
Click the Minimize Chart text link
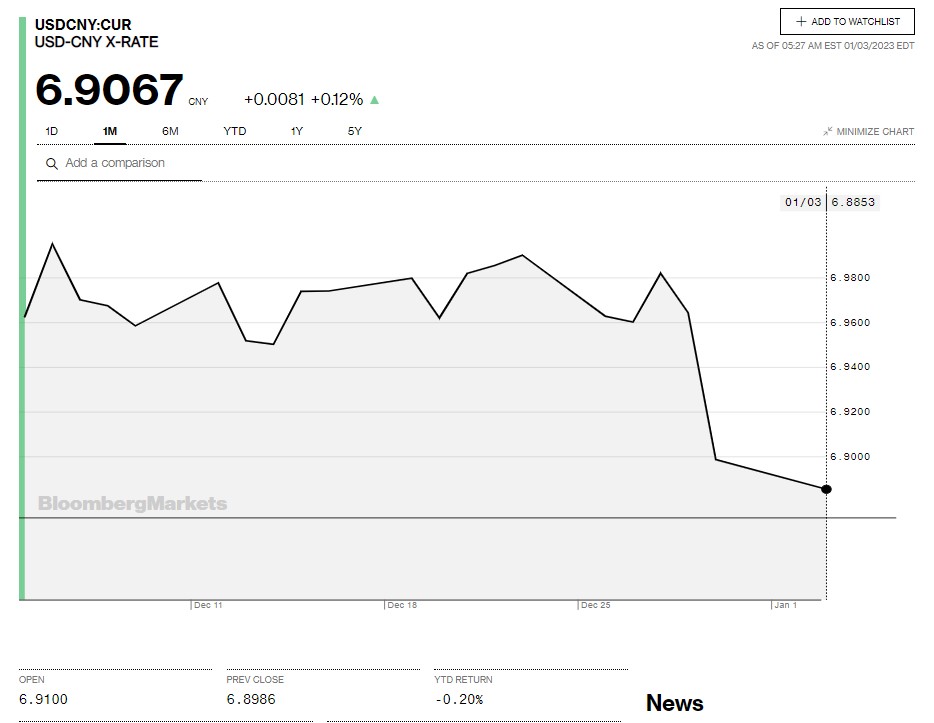(x=875, y=131)
